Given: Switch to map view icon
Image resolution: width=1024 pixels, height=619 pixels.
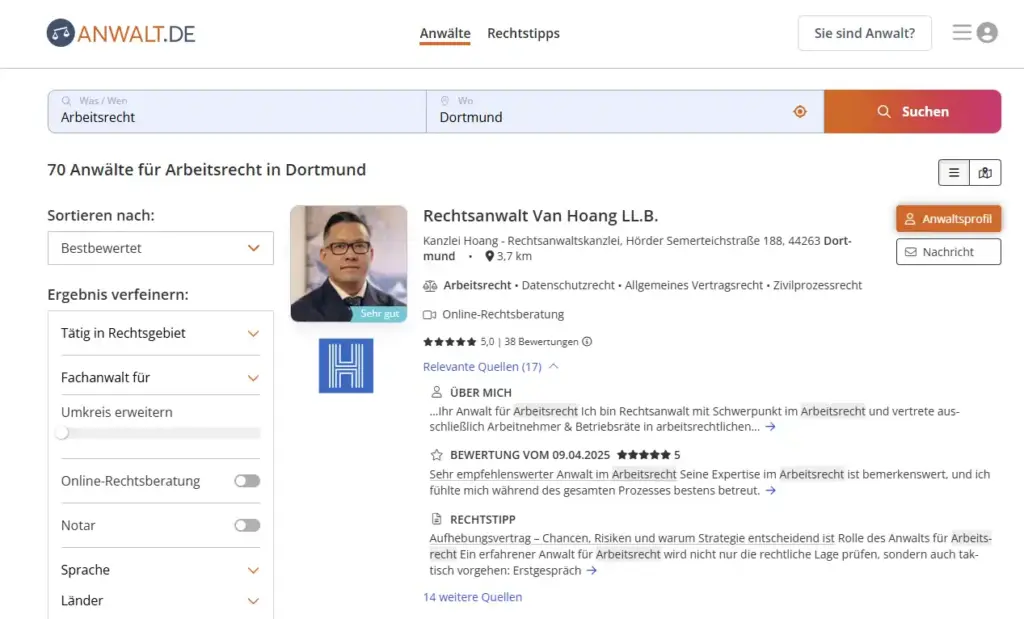Looking at the screenshot, I should [985, 173].
